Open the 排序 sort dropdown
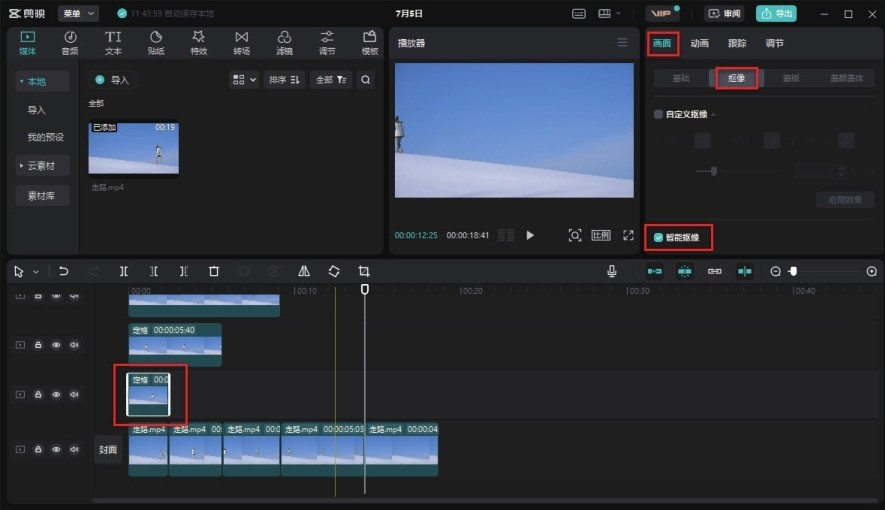Image resolution: width=885 pixels, height=510 pixels. [x=284, y=80]
